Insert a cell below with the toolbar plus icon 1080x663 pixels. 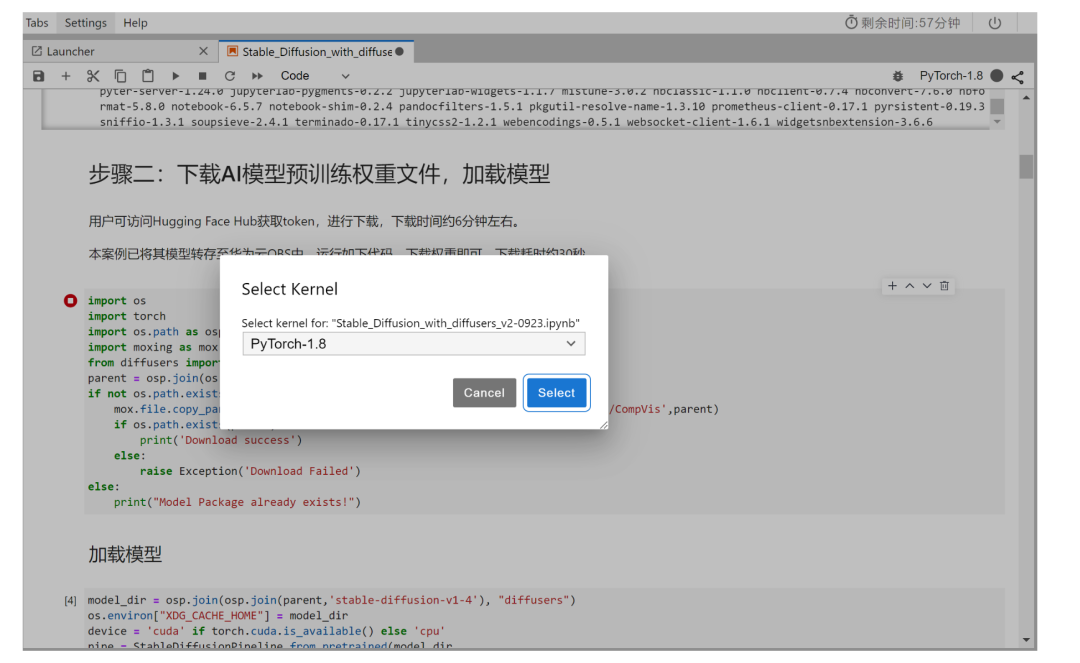click(65, 76)
